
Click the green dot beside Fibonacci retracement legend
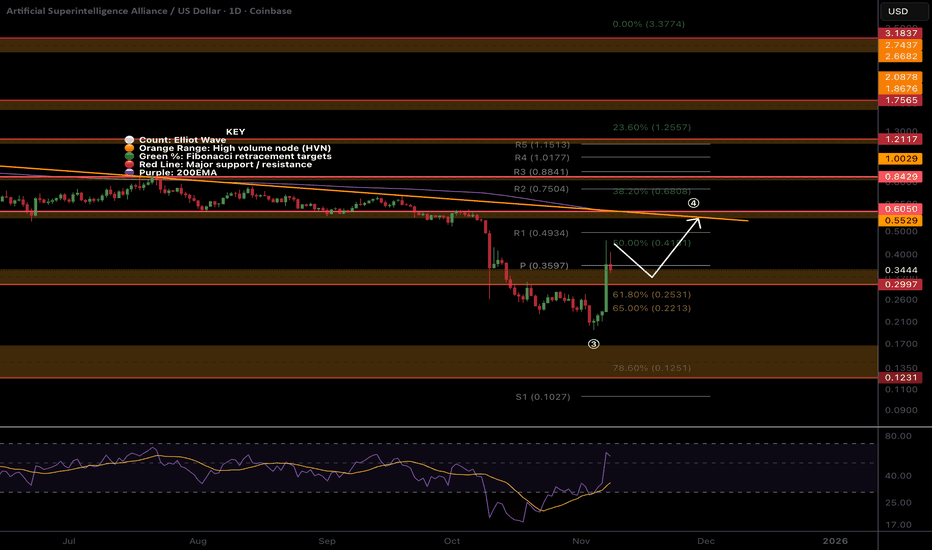127,156
